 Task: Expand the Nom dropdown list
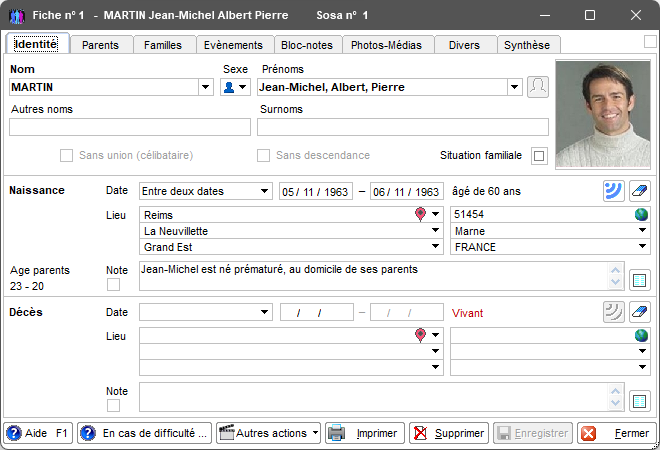pos(205,87)
